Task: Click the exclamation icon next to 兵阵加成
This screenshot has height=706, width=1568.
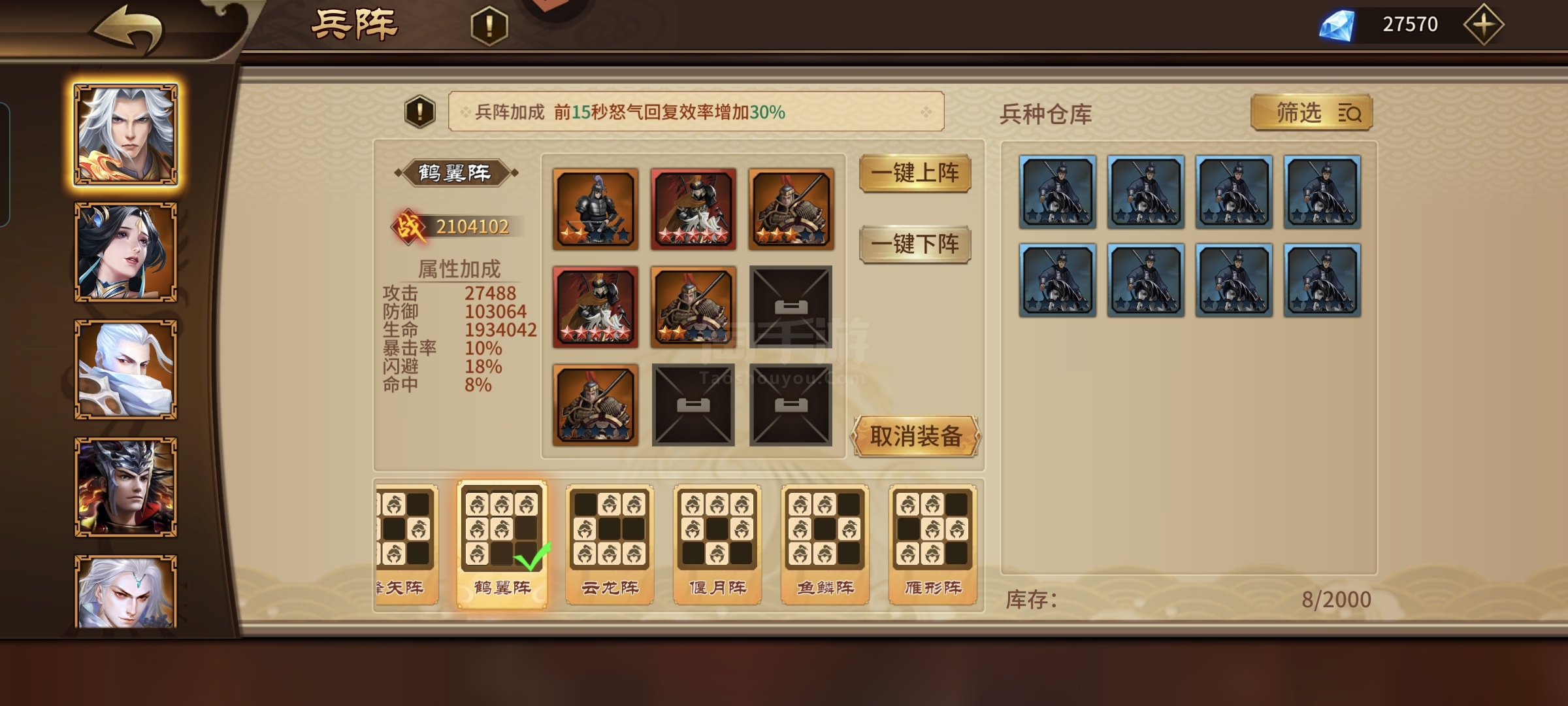Action: click(x=420, y=112)
